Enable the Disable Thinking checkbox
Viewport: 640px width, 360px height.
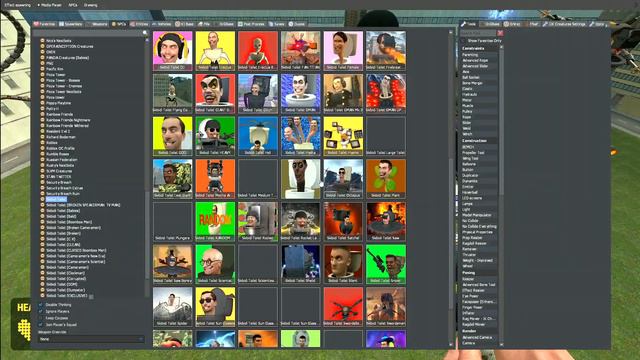(40, 305)
